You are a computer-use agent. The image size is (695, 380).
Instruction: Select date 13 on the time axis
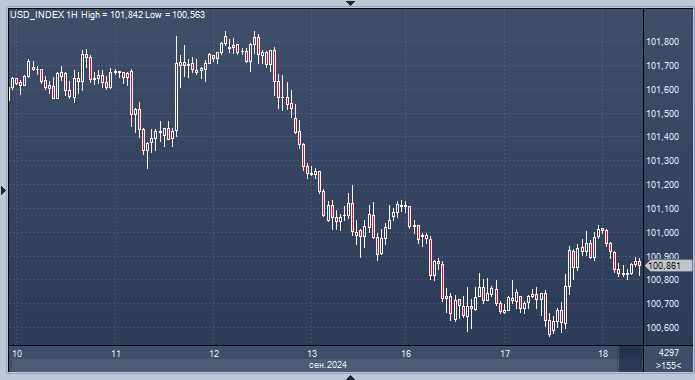pos(312,353)
